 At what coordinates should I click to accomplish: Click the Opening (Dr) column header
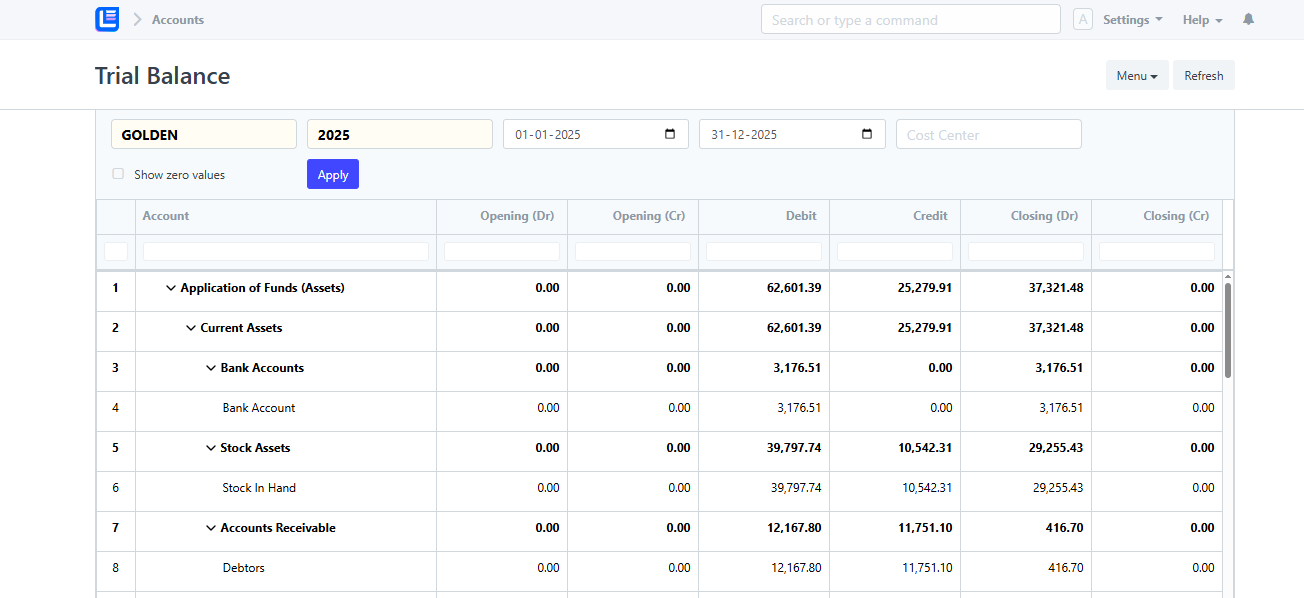click(x=502, y=216)
